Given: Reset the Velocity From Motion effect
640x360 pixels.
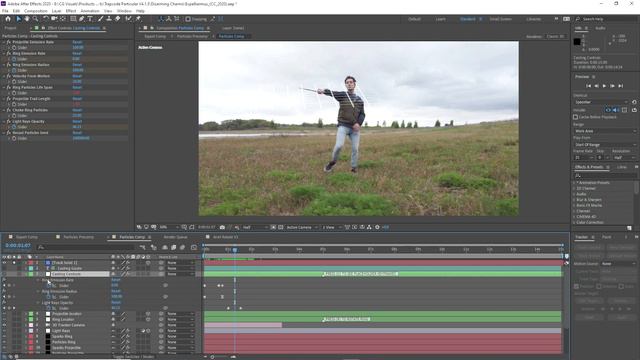Looking at the screenshot, I should (77, 76).
